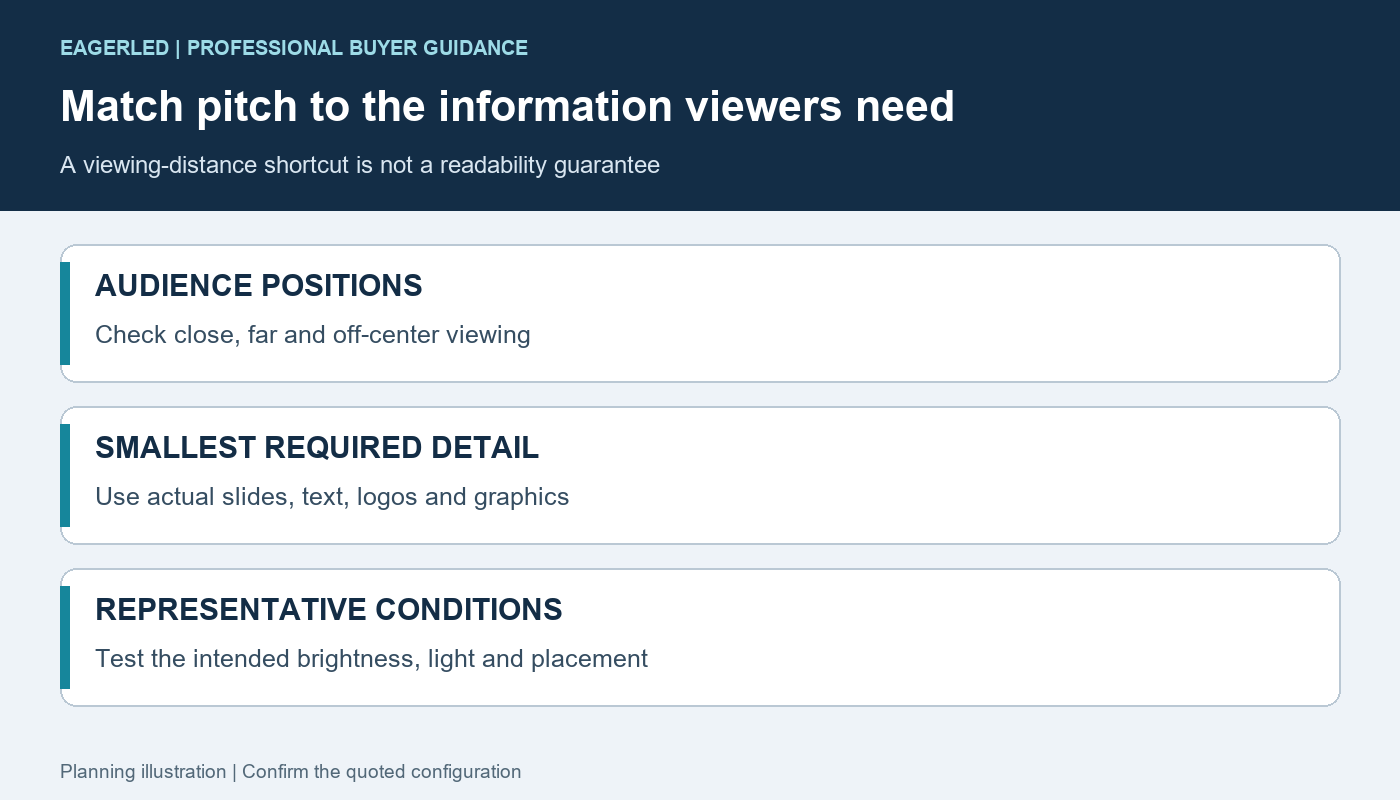Select the title Match pitch to the information viewers need
Image resolution: width=1400 pixels, height=800 pixels.
507,106
